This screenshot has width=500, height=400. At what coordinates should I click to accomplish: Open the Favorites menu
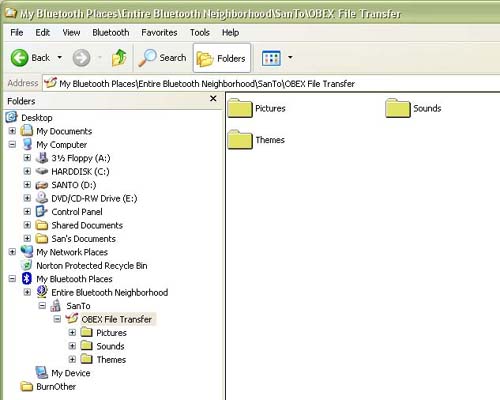159,32
